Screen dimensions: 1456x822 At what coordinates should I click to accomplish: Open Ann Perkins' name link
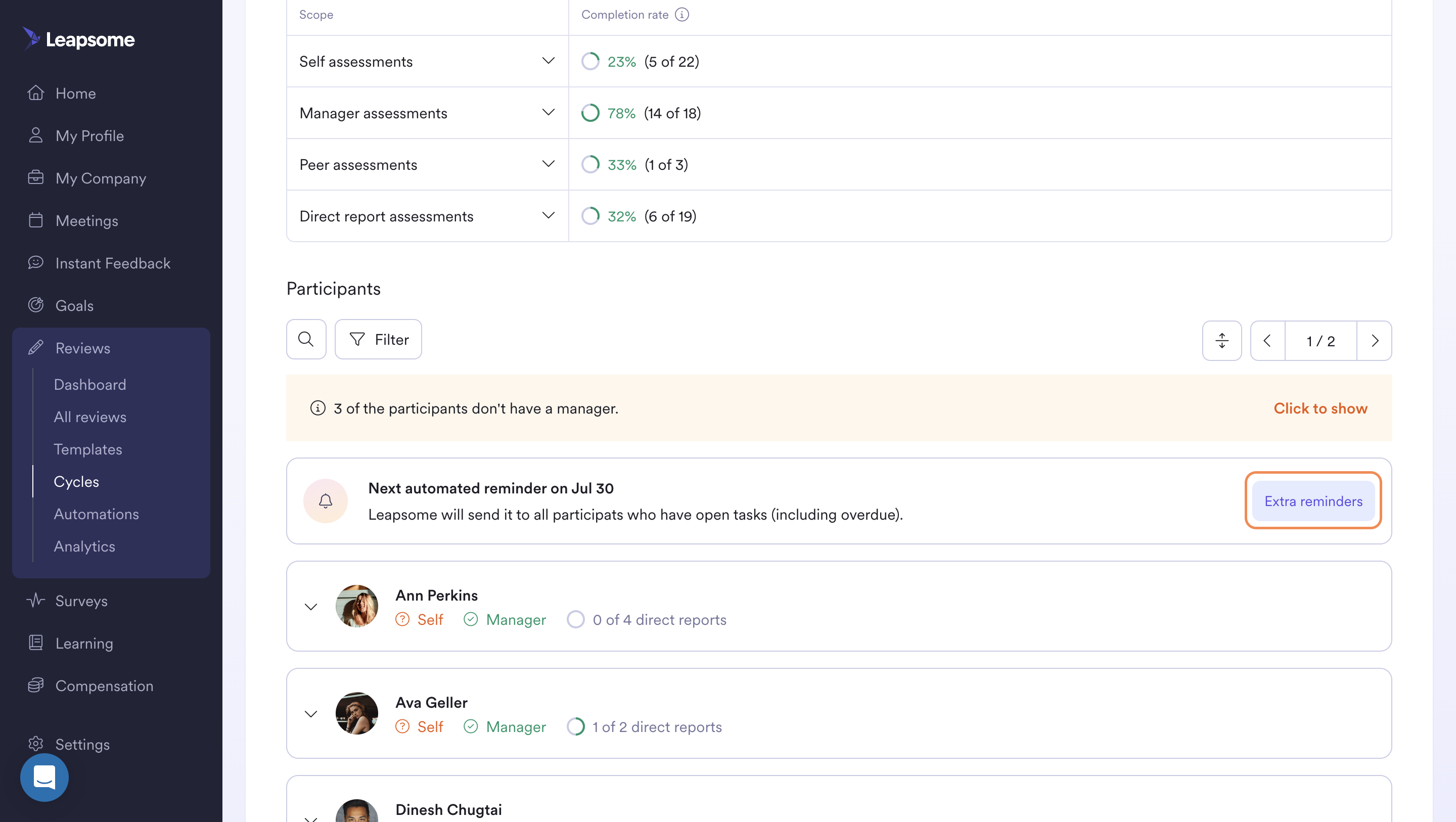click(x=436, y=596)
